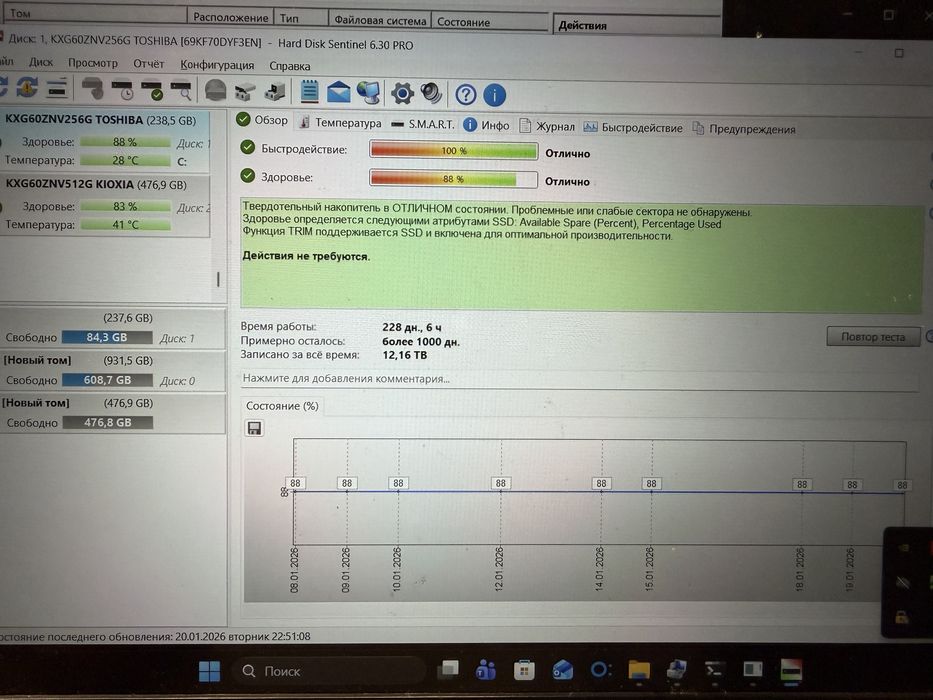This screenshot has width=933, height=700.
Task: Open the Конфигурация menu
Action: [217, 65]
